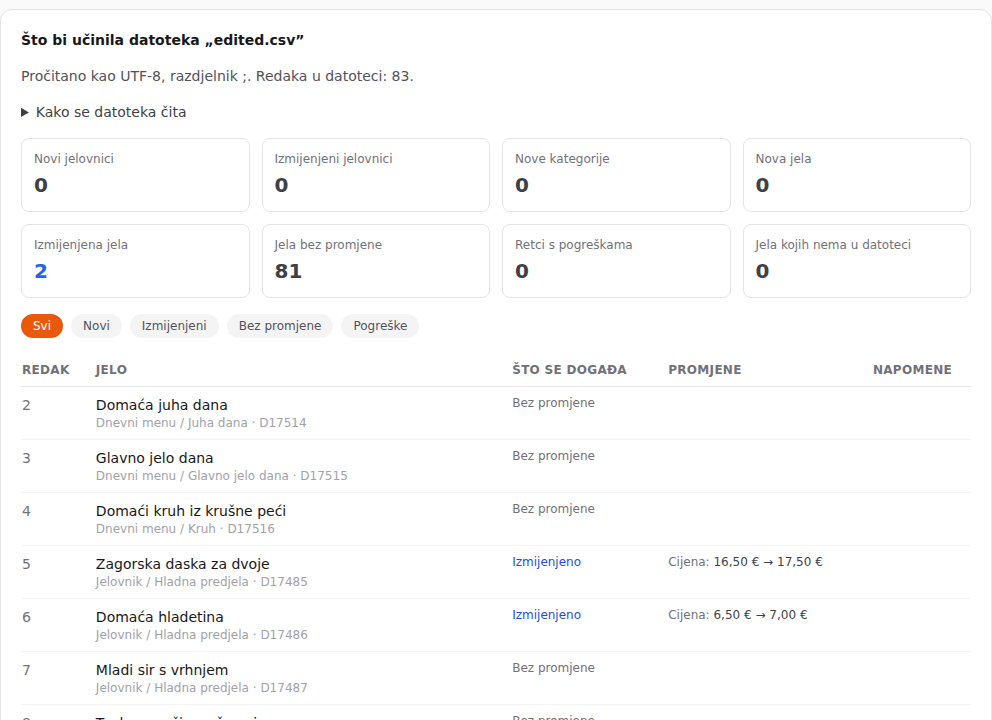Select the 'Domaća juha dana' row
This screenshot has width=992, height=720.
pyautogui.click(x=496, y=413)
